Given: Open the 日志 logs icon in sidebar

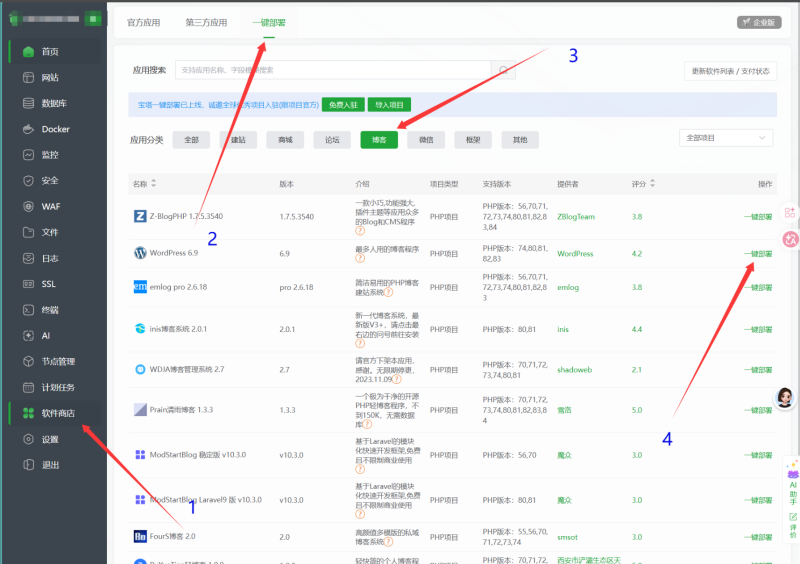Looking at the screenshot, I should click(x=29, y=258).
